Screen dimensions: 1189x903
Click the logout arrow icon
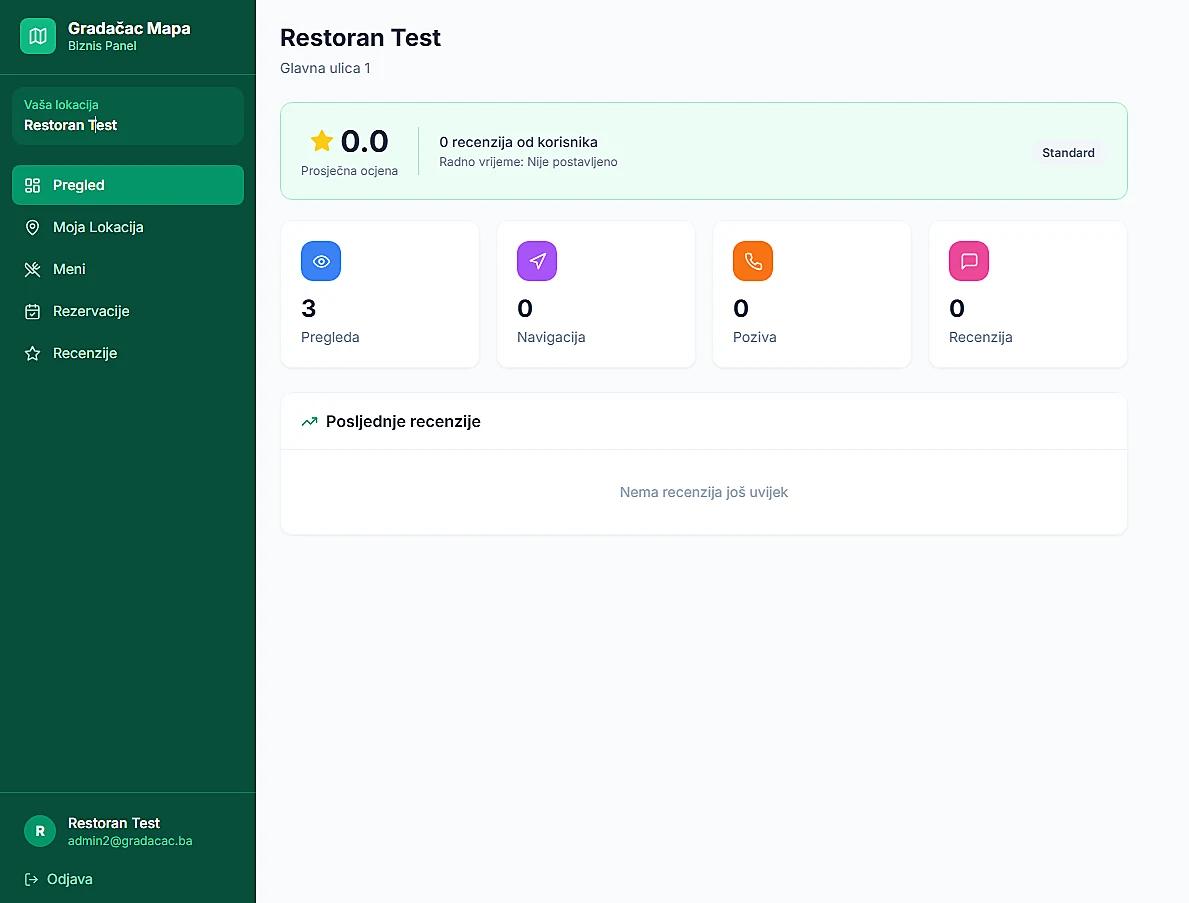31,879
